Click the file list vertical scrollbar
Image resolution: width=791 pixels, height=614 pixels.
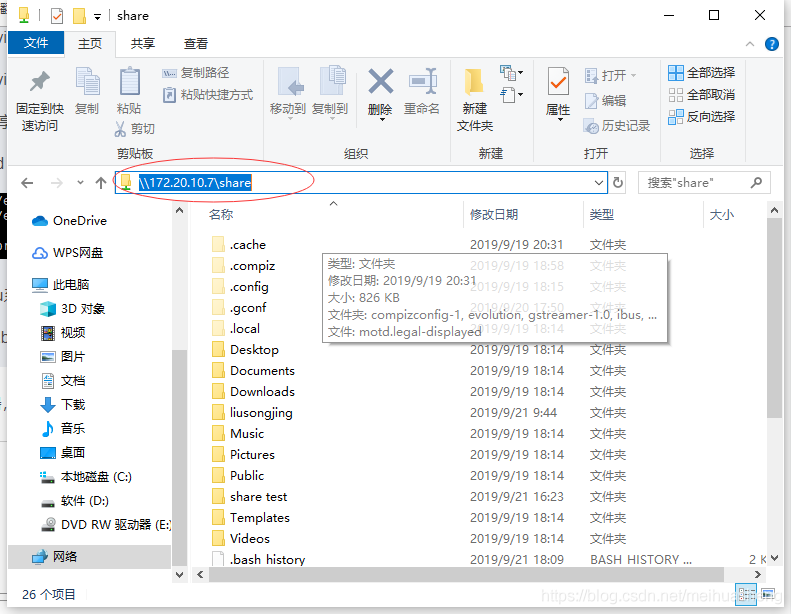tap(774, 318)
